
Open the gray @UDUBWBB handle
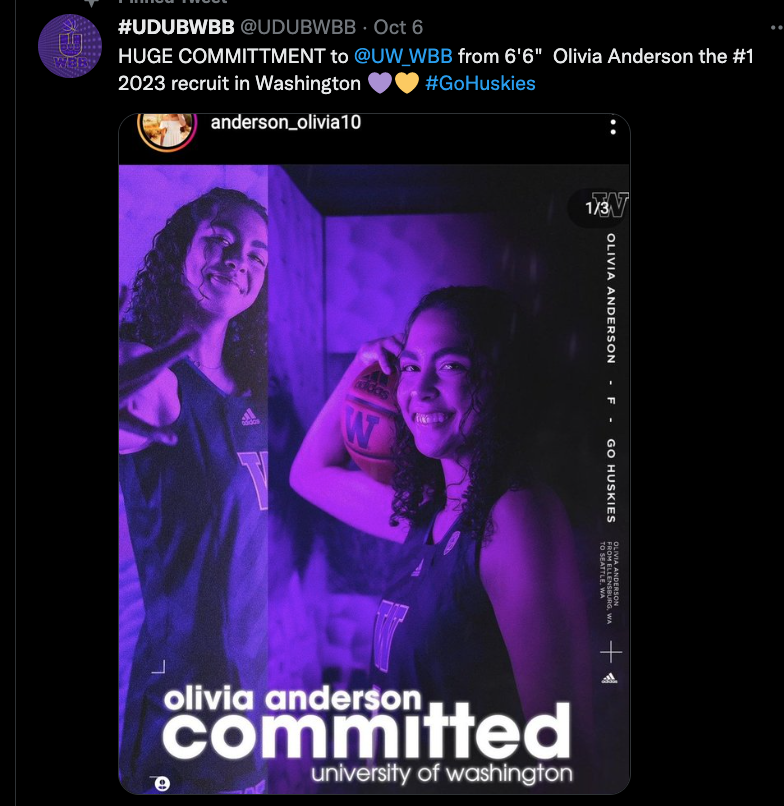tap(298, 27)
